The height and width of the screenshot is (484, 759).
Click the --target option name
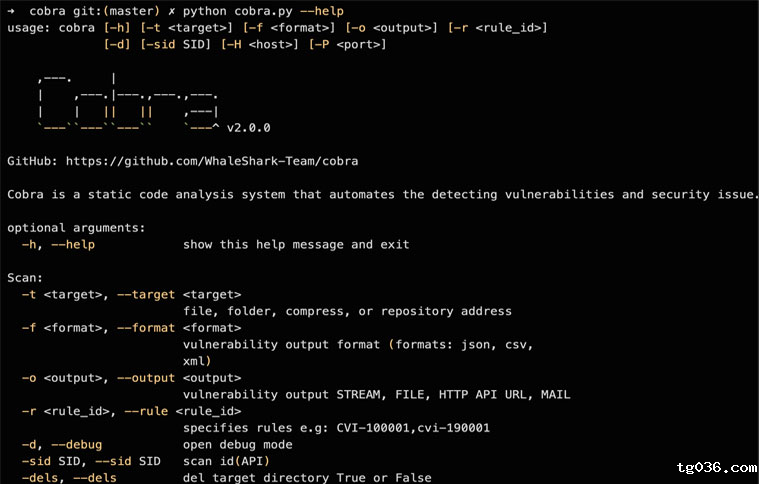146,294
